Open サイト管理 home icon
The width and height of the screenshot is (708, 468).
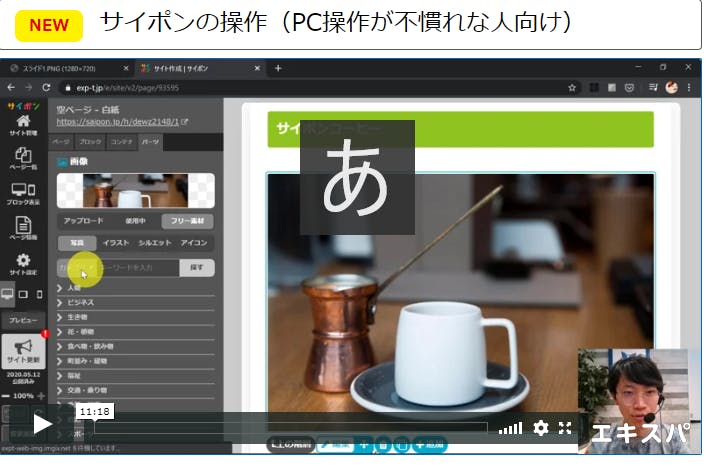23,124
